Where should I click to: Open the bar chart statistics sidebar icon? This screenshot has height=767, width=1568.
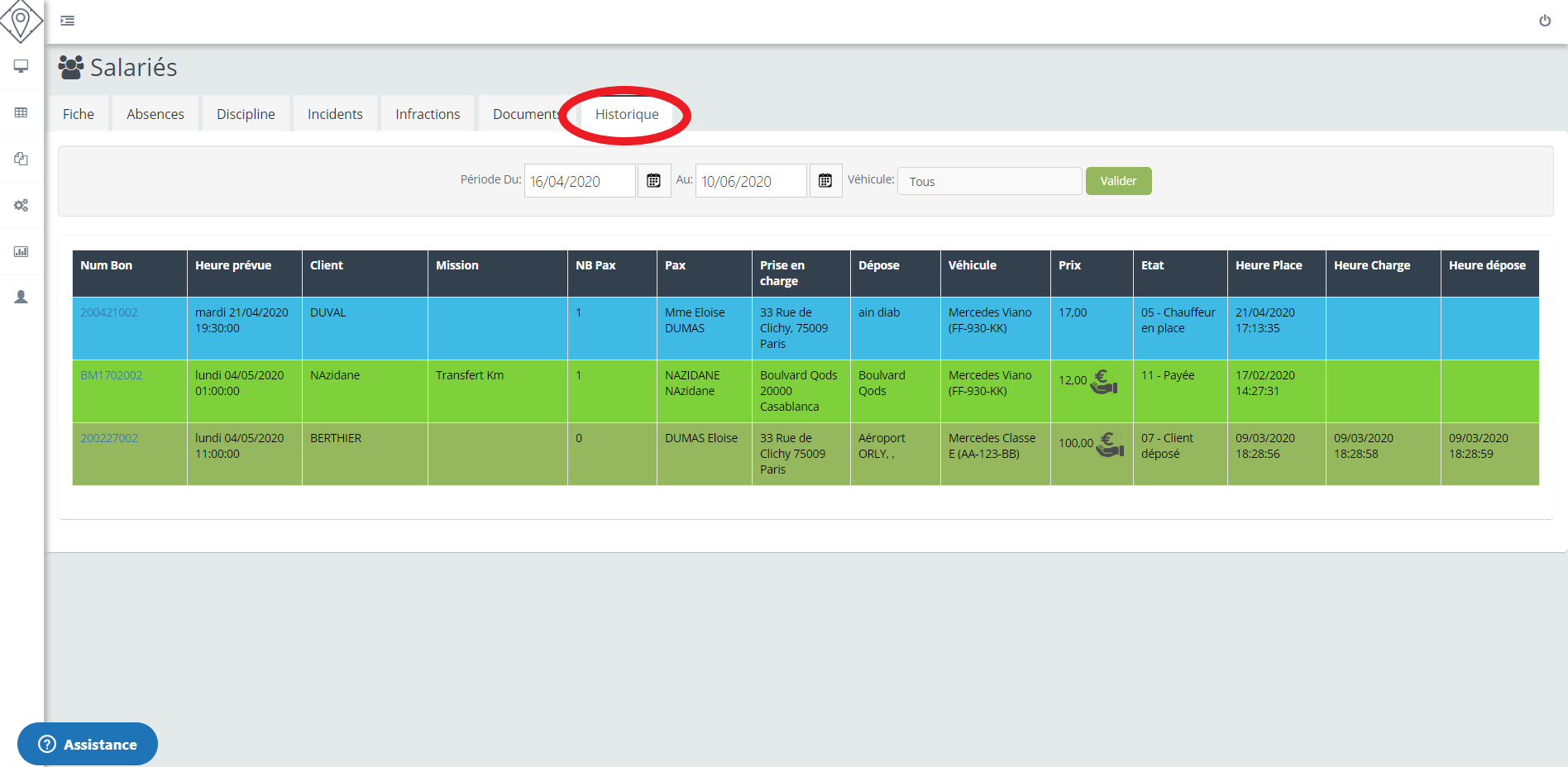[x=22, y=251]
